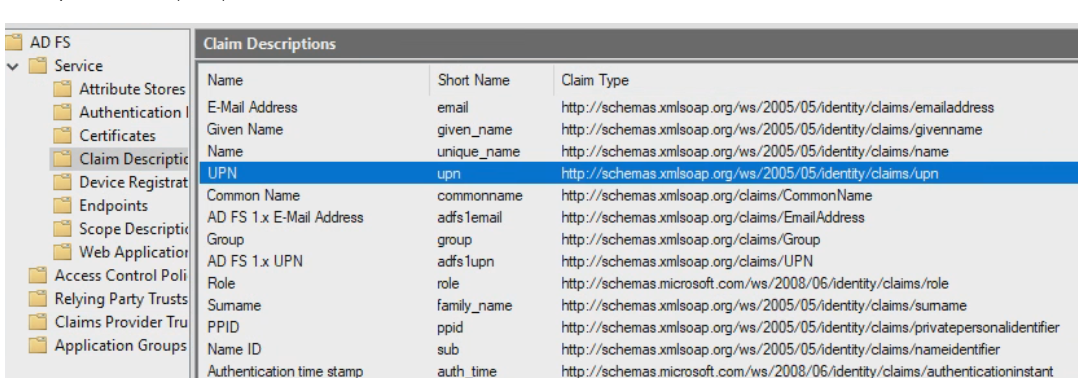Select AD FS in the tree
1078x378 pixels.
coord(50,43)
